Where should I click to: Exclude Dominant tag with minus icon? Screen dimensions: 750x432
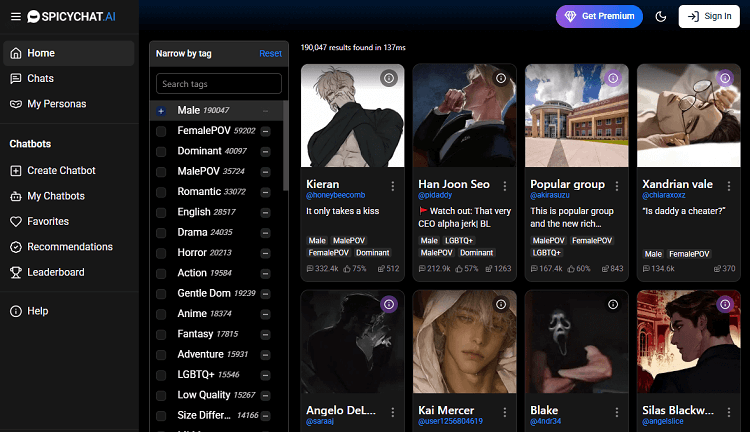pos(265,152)
